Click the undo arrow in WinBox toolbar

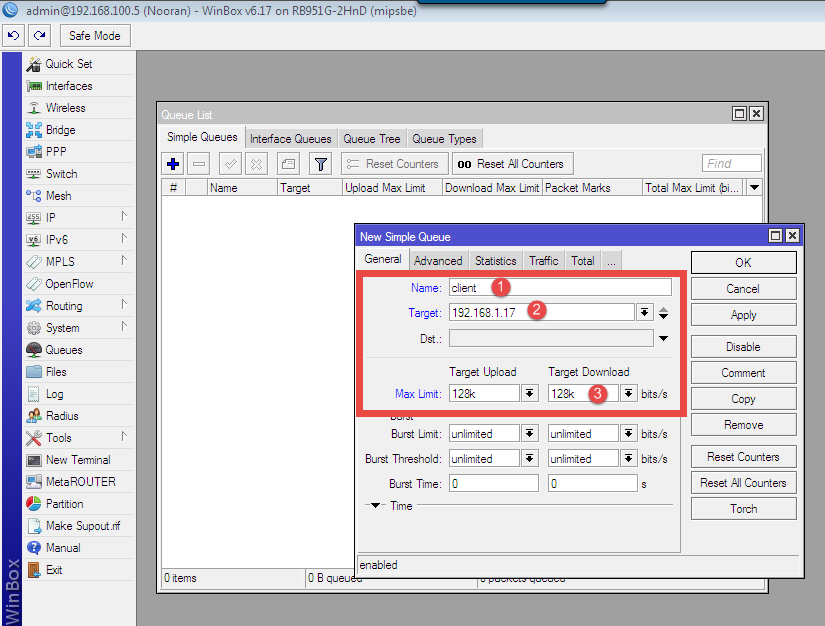click(x=13, y=36)
